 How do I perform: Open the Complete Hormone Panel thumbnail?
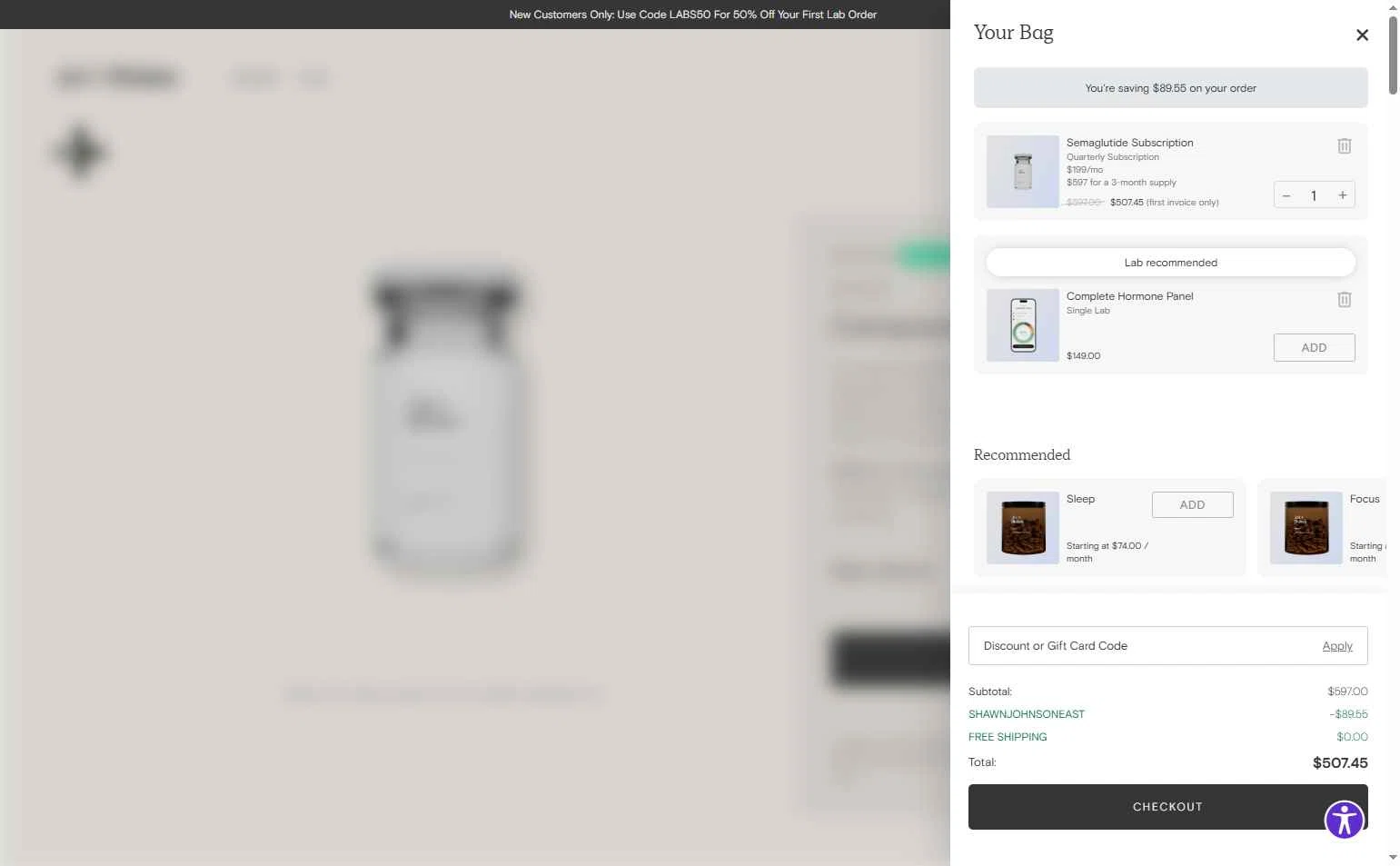coord(1023,325)
